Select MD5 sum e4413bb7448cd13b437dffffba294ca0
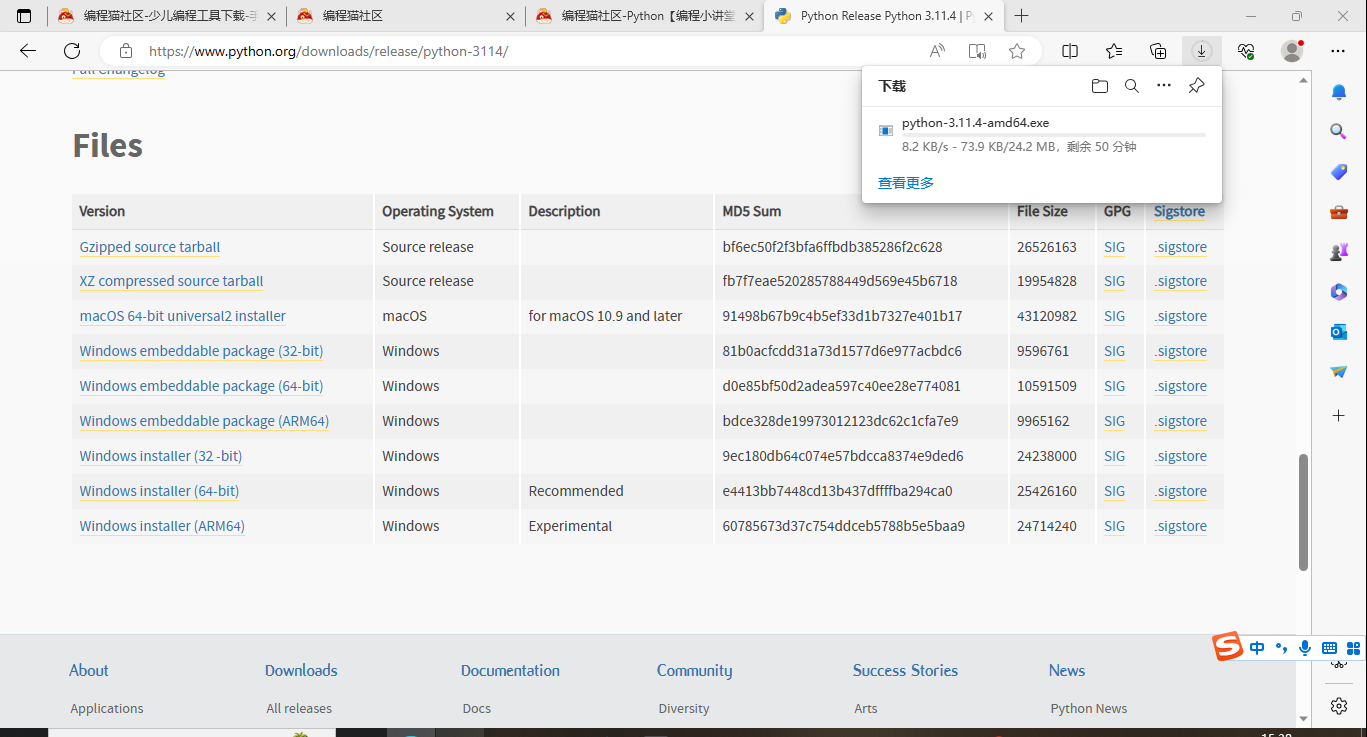The image size is (1367, 737). 837,491
